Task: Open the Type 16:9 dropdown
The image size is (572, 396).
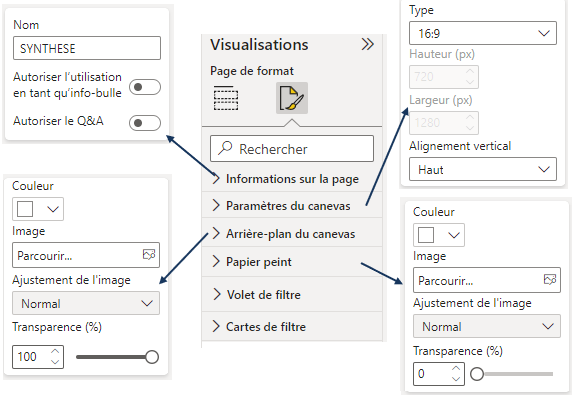Action: pos(483,33)
